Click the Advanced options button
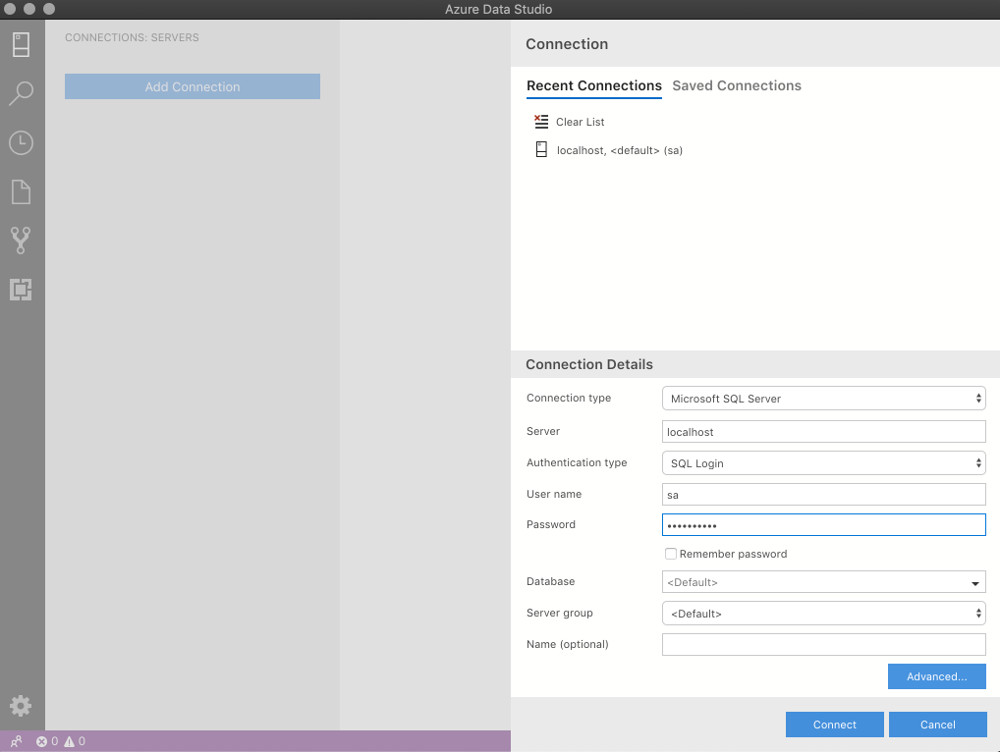 (x=936, y=676)
